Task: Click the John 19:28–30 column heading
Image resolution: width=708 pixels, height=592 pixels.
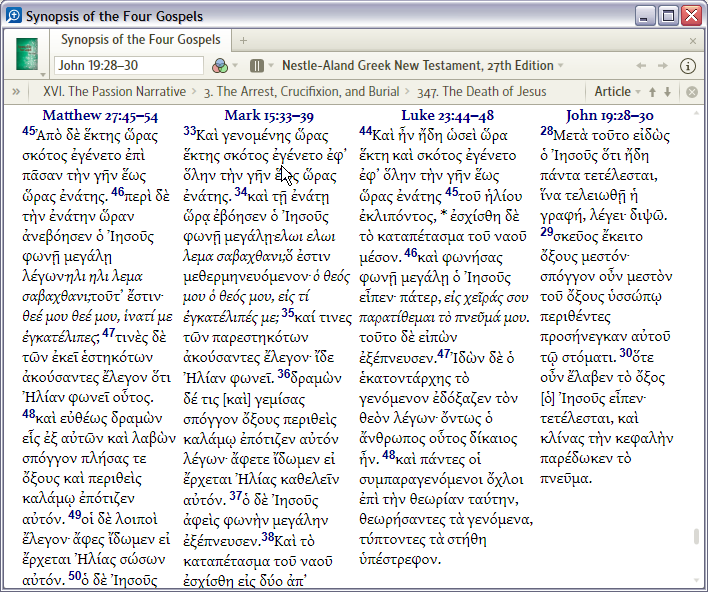Action: click(x=610, y=116)
